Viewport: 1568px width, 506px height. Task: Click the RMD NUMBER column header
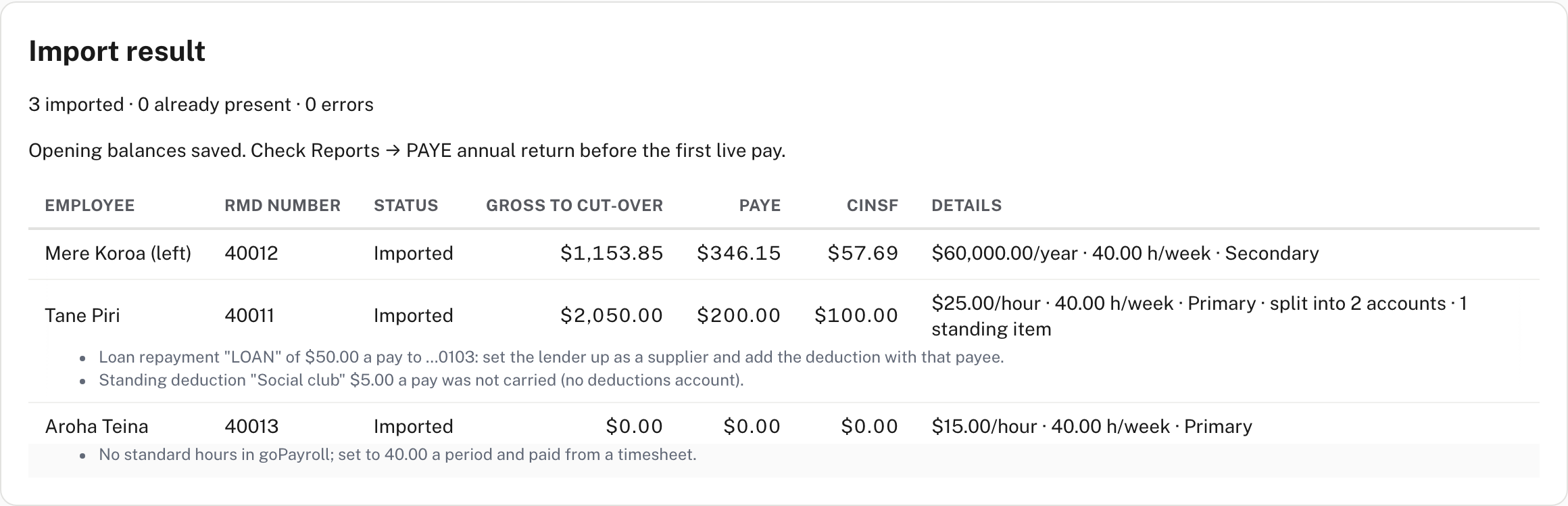(x=283, y=206)
